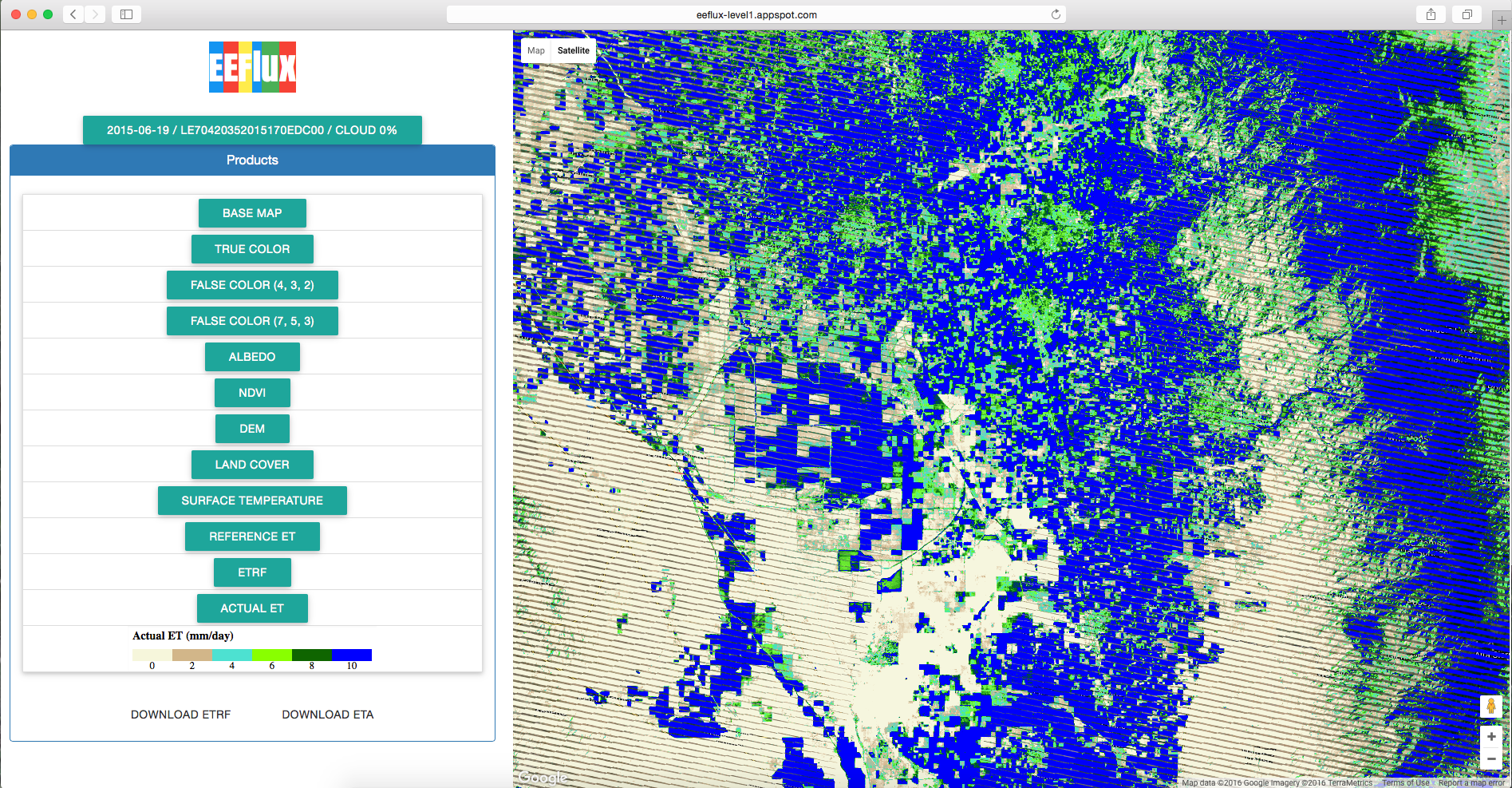Click the DOWNLOAD ETRF link
Screen dimensions: 1512x788
[x=180, y=715]
